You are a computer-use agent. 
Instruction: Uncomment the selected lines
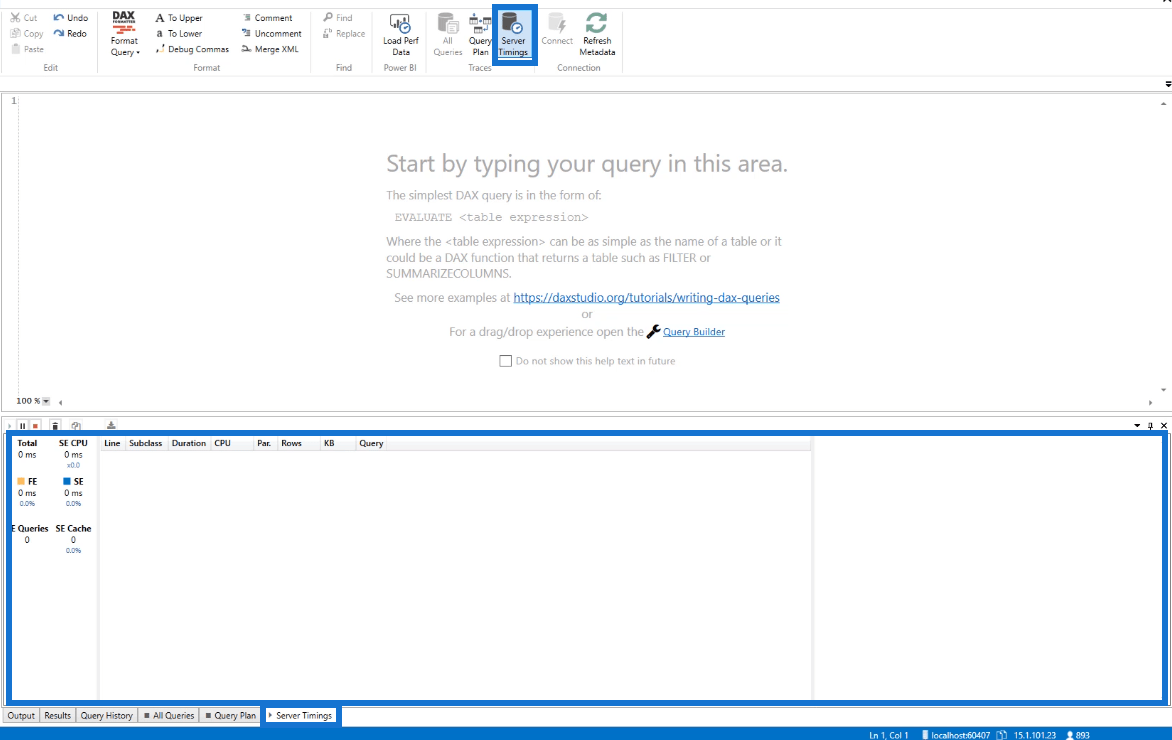point(271,33)
